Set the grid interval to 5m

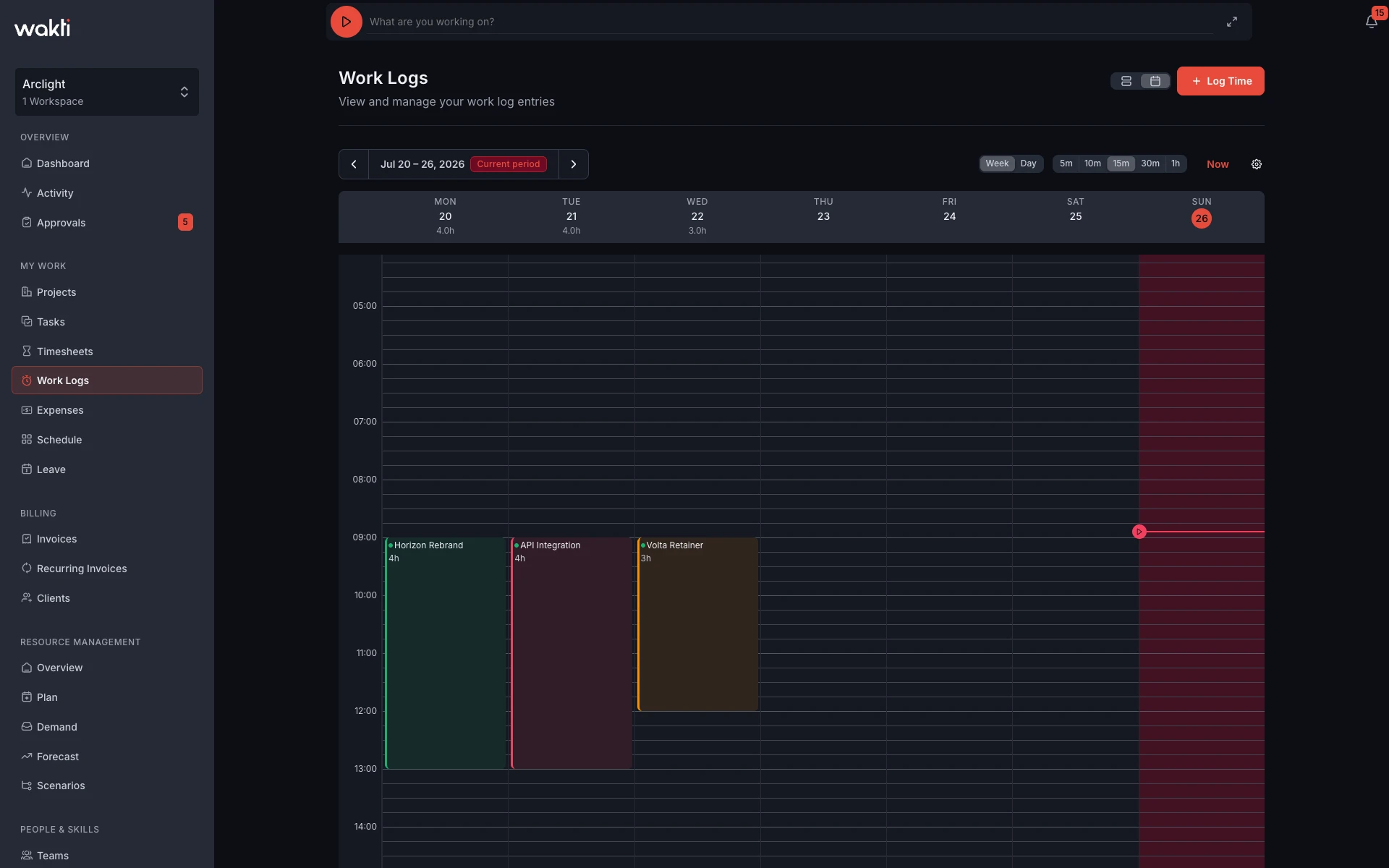(1066, 163)
